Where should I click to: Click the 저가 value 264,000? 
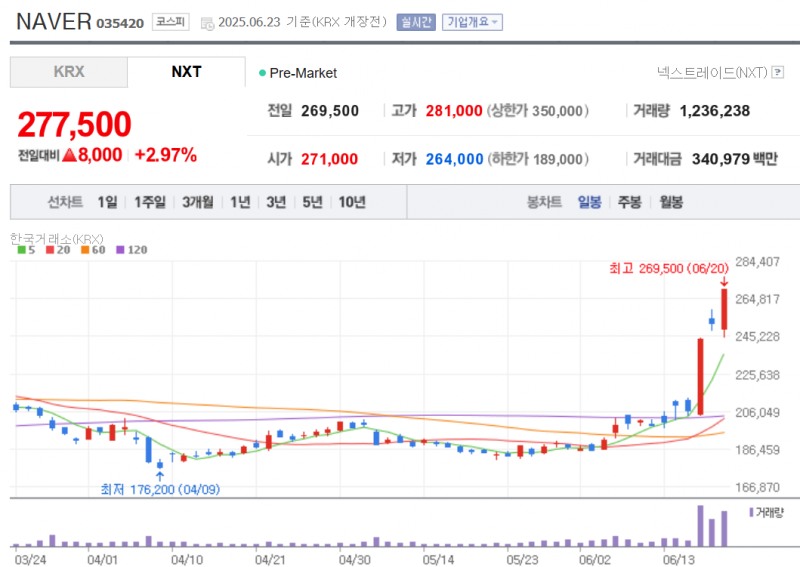[x=455, y=159]
